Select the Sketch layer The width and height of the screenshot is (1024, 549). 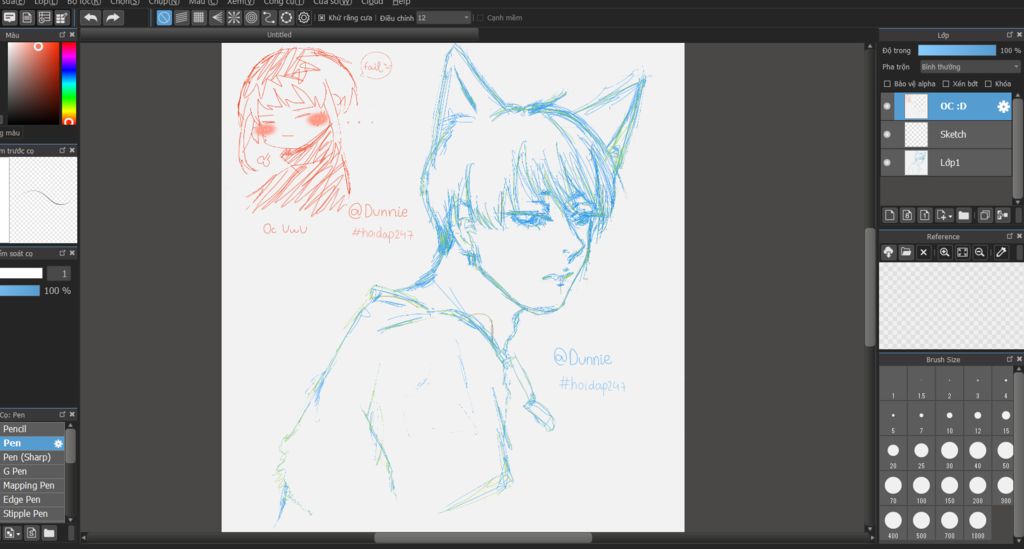pyautogui.click(x=946, y=134)
